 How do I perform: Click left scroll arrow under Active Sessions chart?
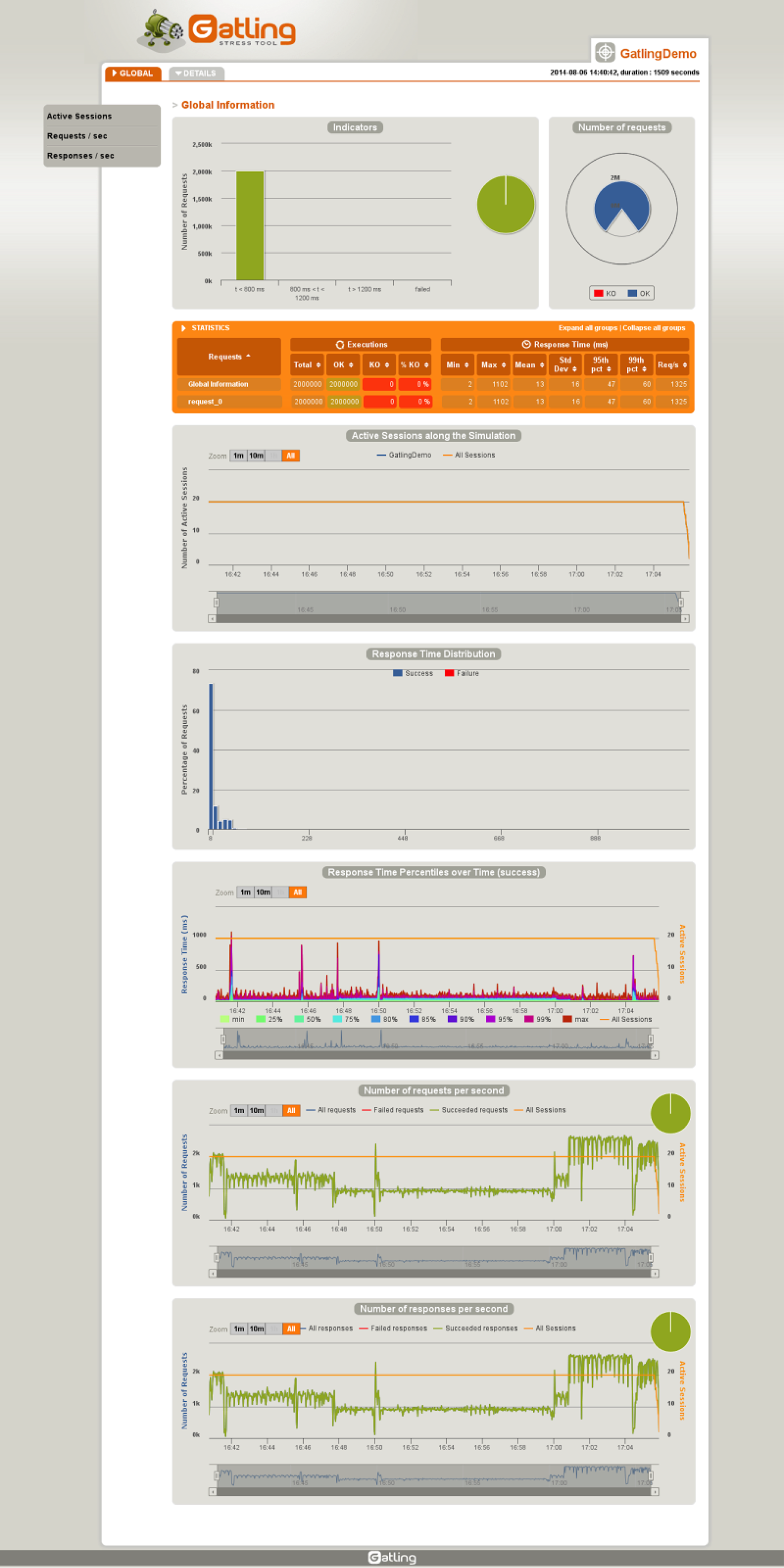click(212, 619)
